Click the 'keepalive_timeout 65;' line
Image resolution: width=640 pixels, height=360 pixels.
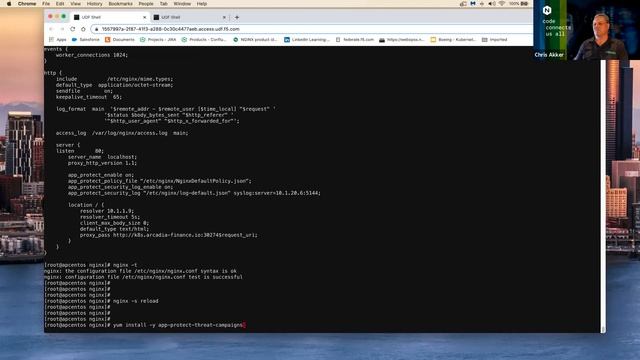coord(89,97)
